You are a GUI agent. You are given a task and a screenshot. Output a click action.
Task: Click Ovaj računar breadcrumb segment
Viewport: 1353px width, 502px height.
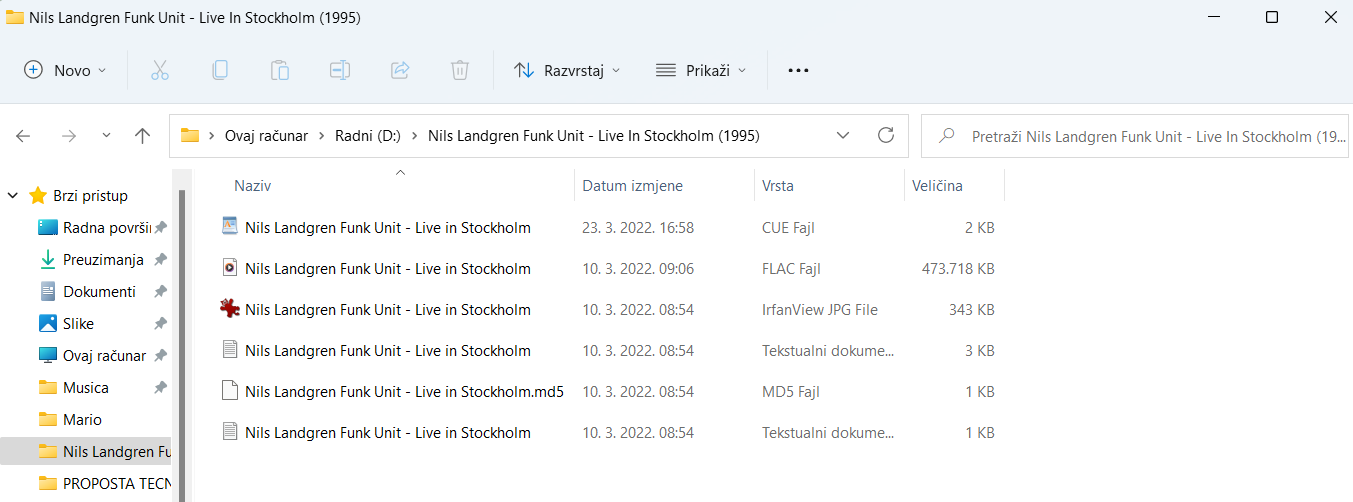point(266,136)
